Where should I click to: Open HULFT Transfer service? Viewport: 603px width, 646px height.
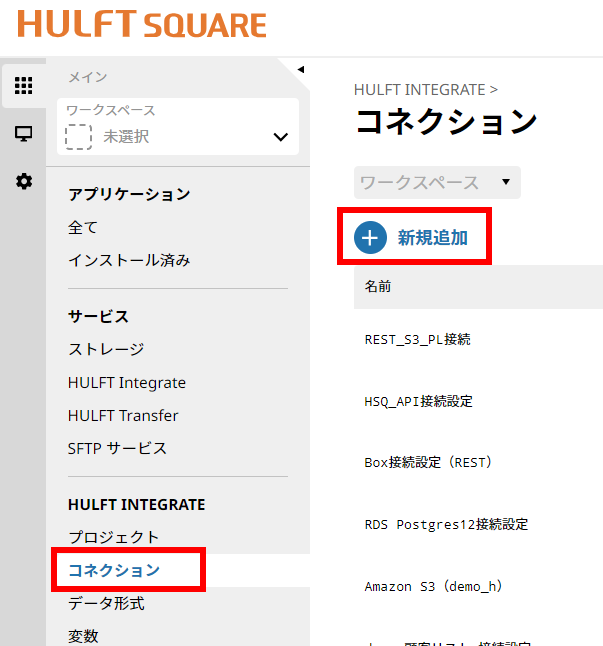point(123,416)
